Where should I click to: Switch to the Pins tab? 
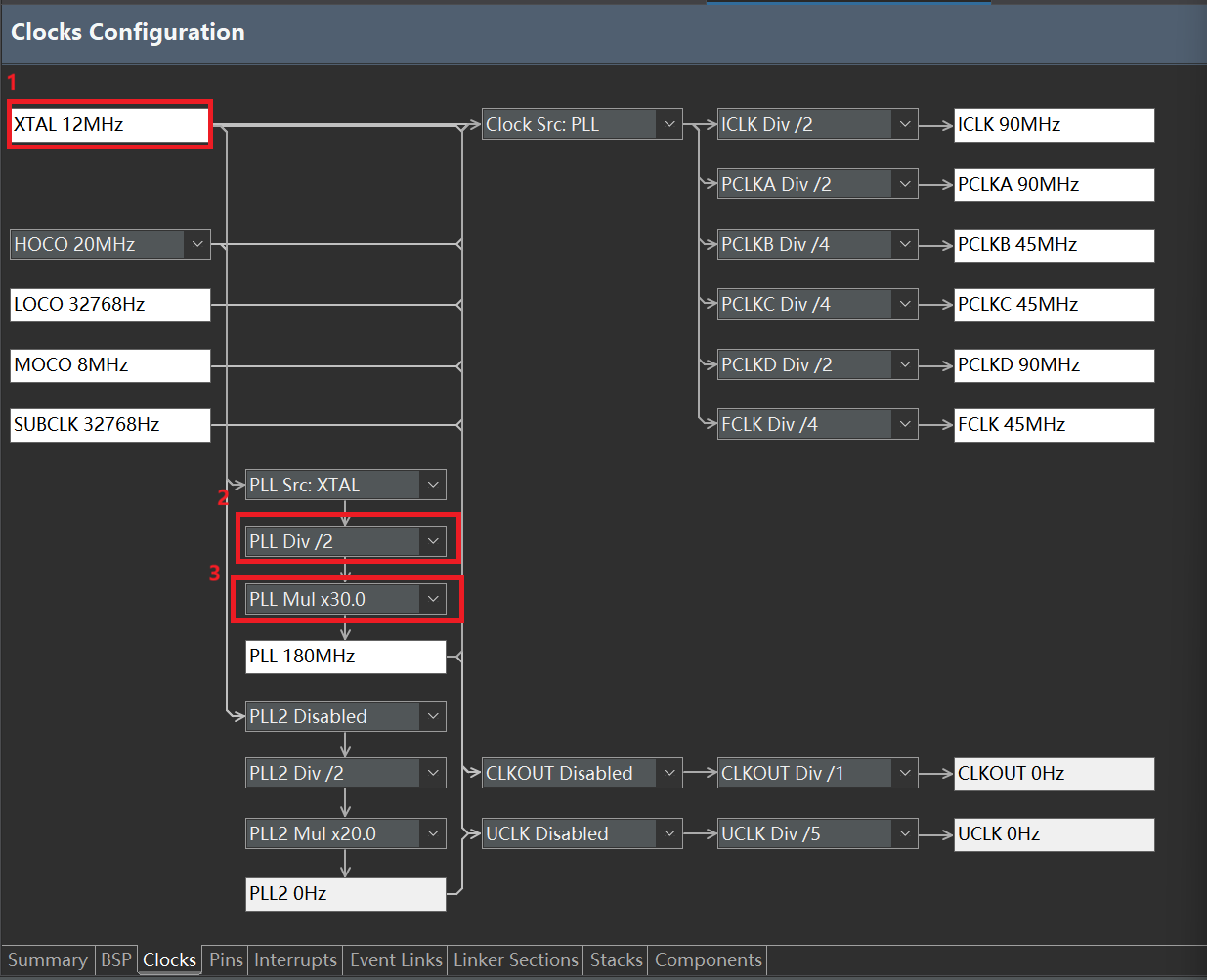click(x=226, y=959)
